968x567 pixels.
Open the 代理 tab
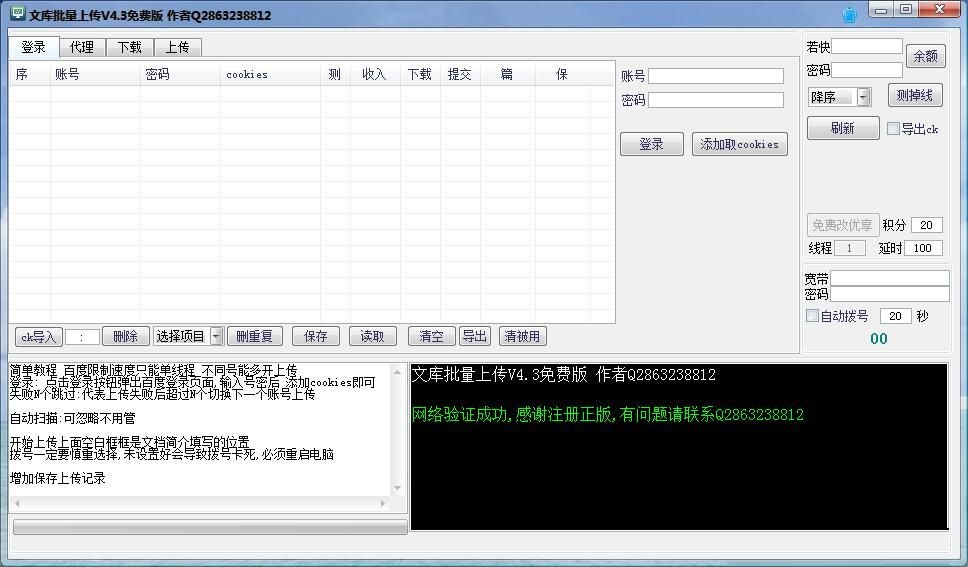pyautogui.click(x=81, y=47)
